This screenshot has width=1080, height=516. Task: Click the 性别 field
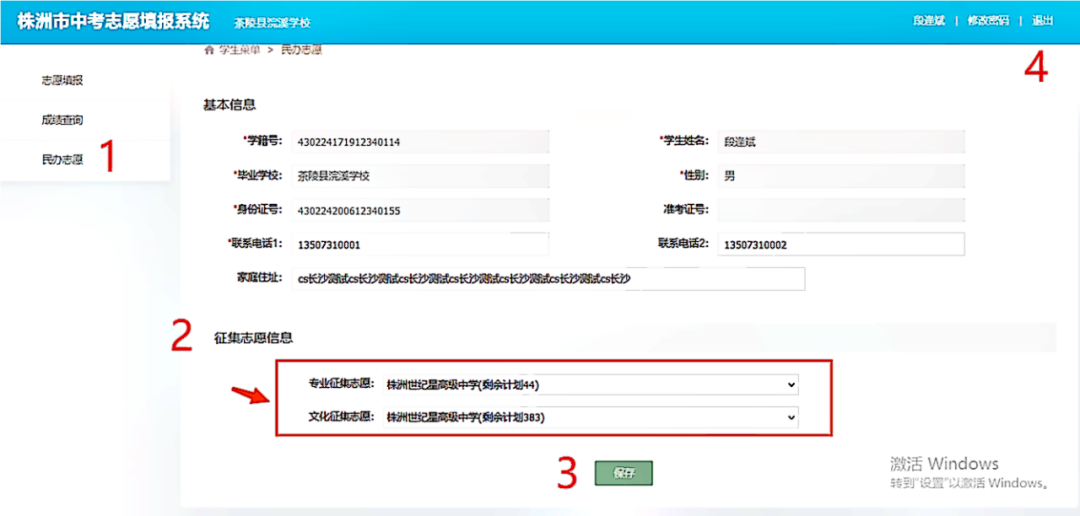(x=840, y=176)
